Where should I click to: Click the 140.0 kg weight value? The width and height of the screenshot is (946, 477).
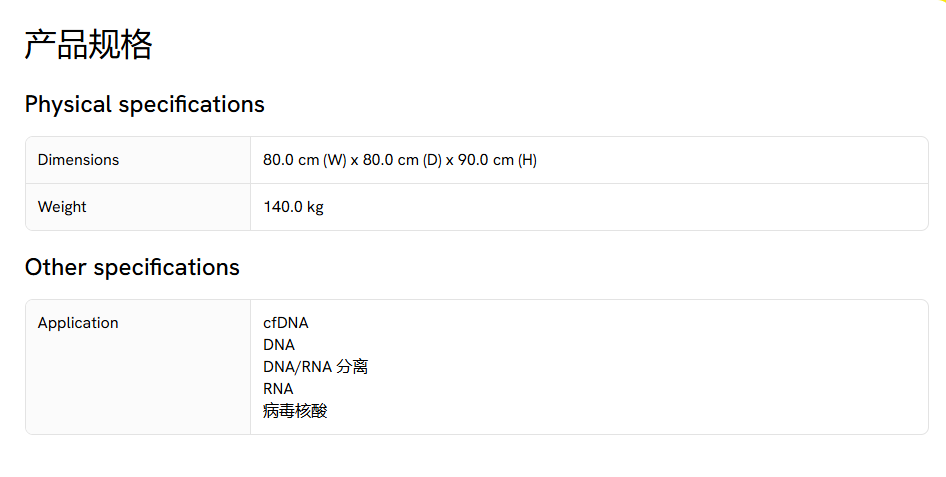[293, 207]
